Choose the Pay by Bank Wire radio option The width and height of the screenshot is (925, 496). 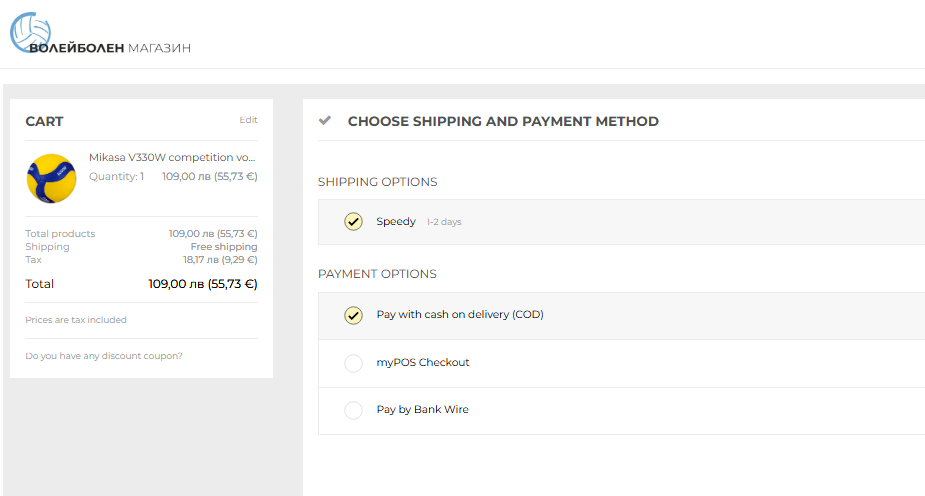pos(353,410)
